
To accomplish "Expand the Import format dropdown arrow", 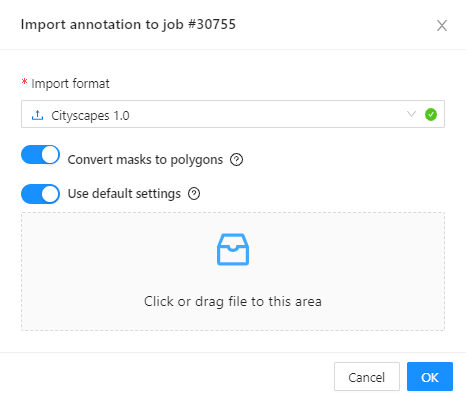I will (x=412, y=114).
